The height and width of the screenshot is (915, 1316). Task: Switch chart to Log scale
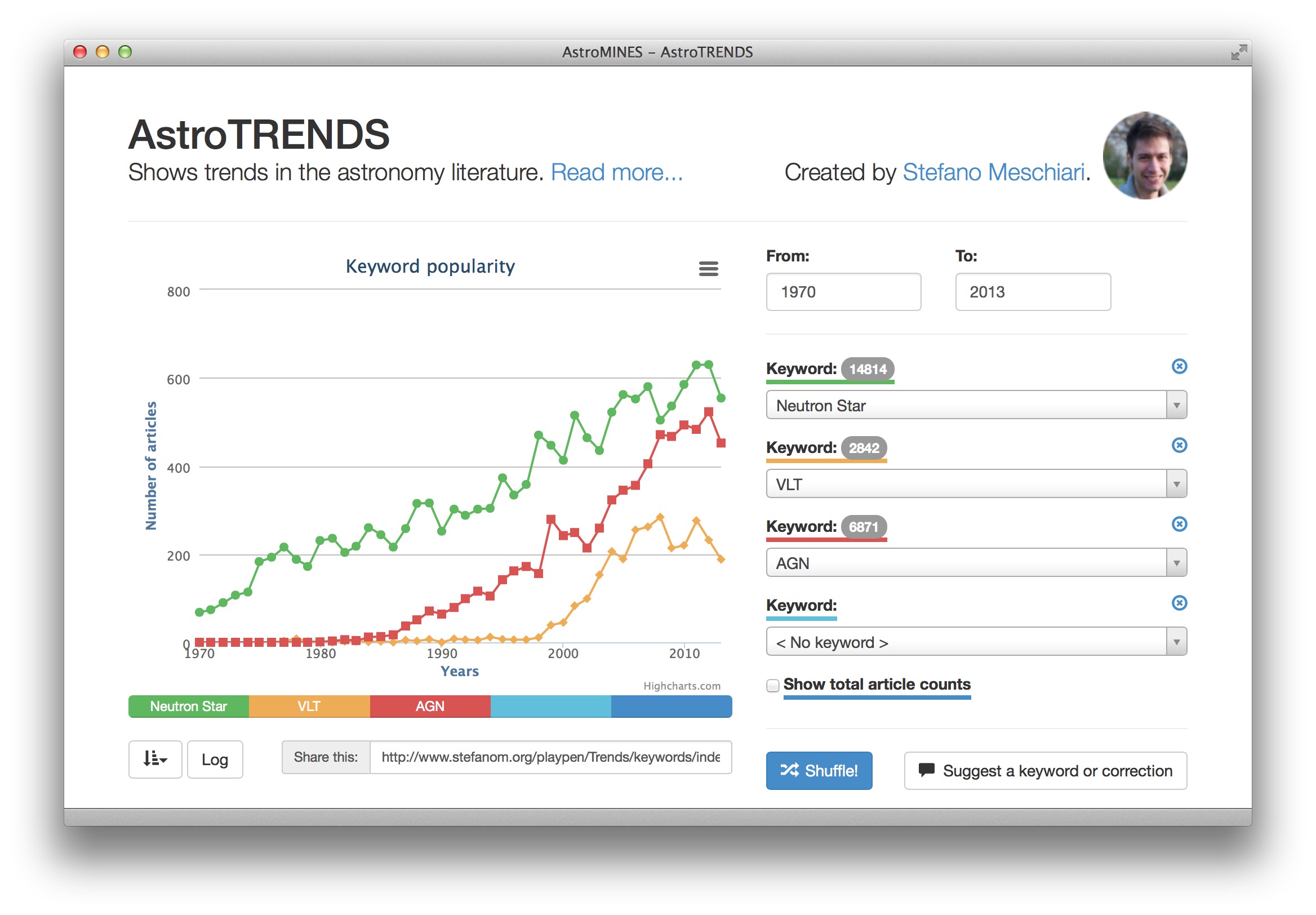pos(215,759)
